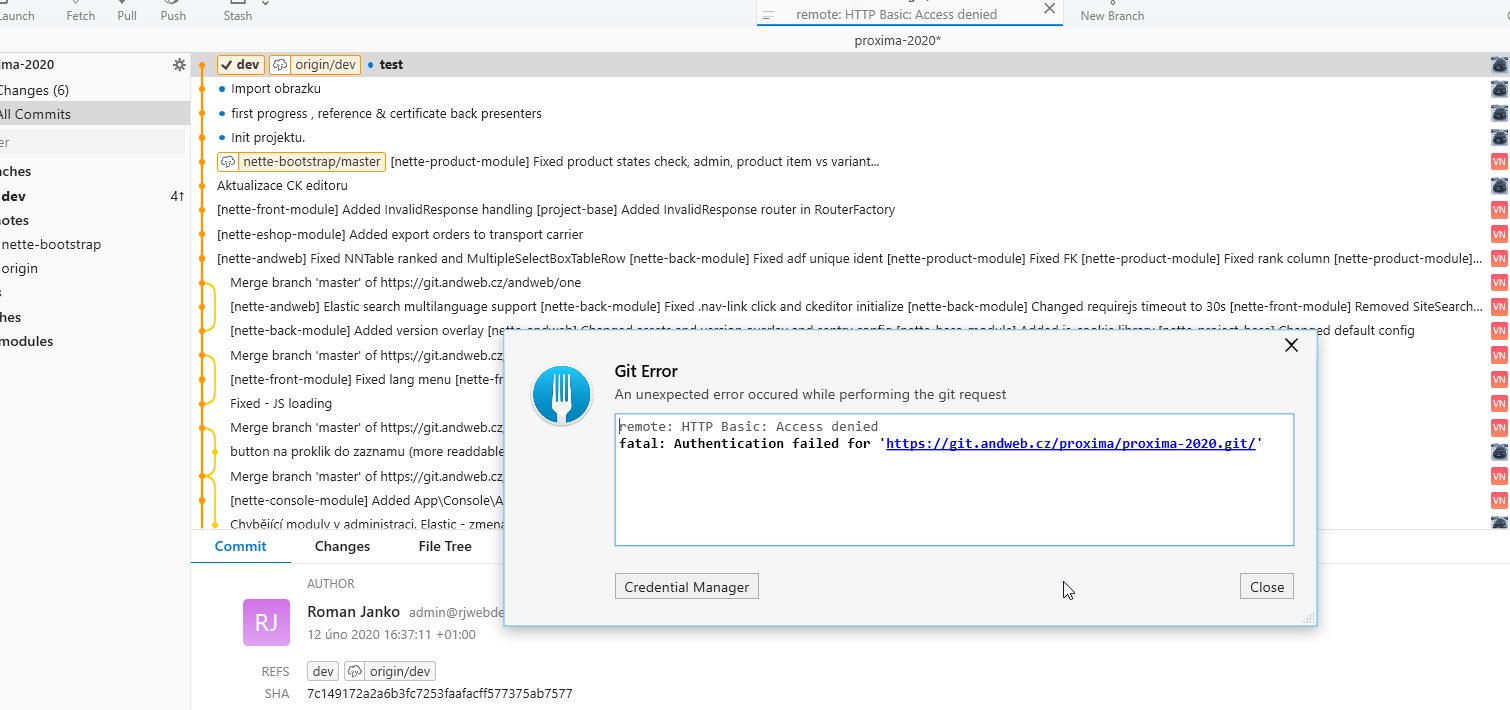The image size is (1510, 710).
Task: Click the Fork logo in the Git Error dialog
Action: pyautogui.click(x=563, y=394)
